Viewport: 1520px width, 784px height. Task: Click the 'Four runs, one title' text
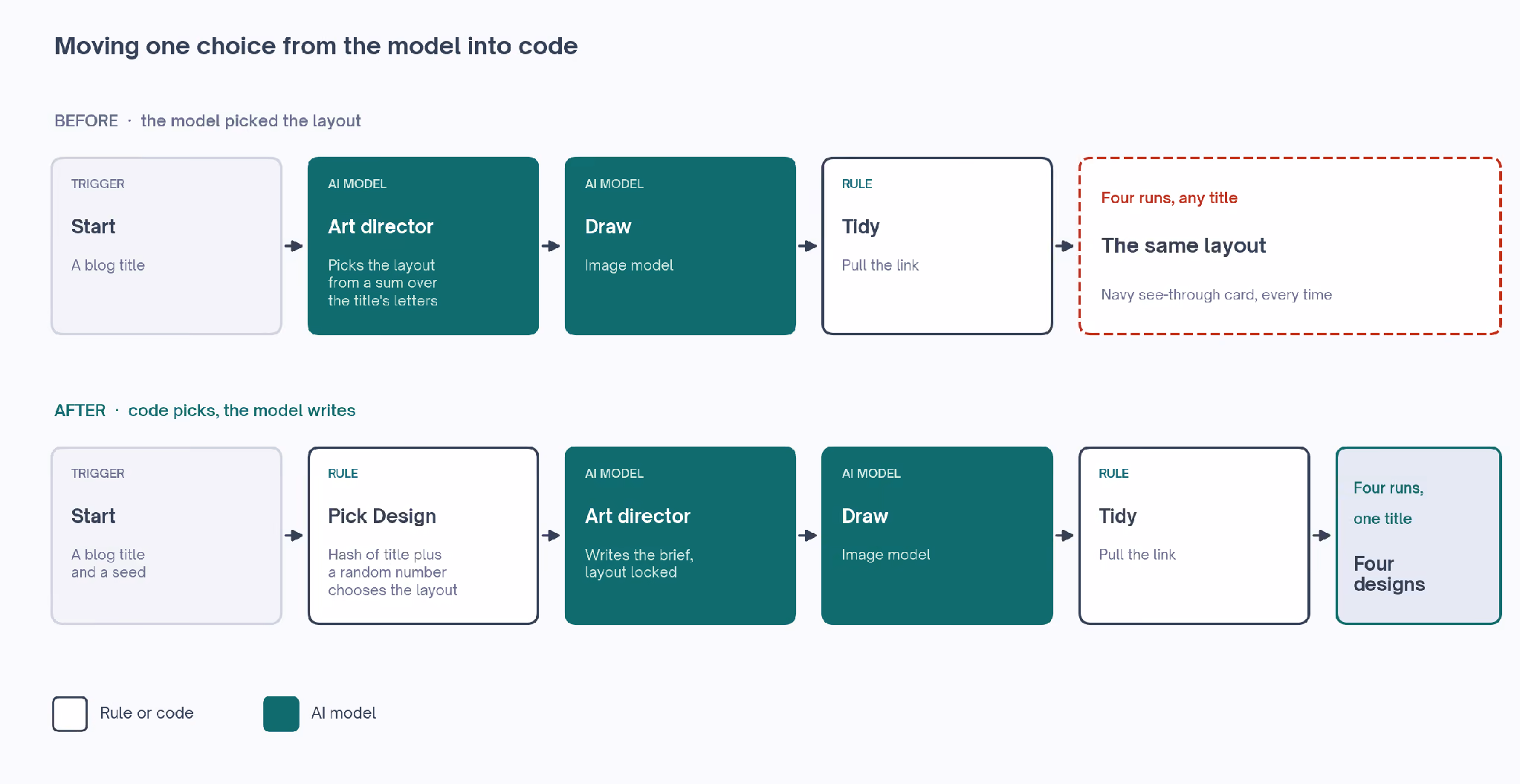pyautogui.click(x=1388, y=503)
